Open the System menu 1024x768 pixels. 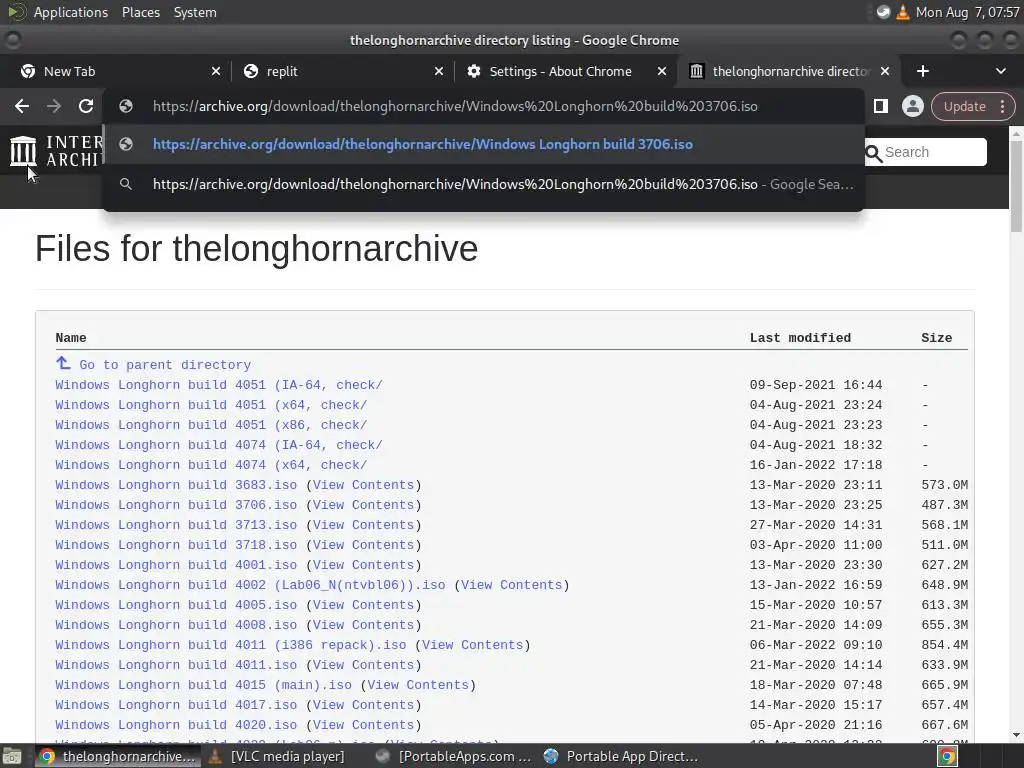coord(195,12)
